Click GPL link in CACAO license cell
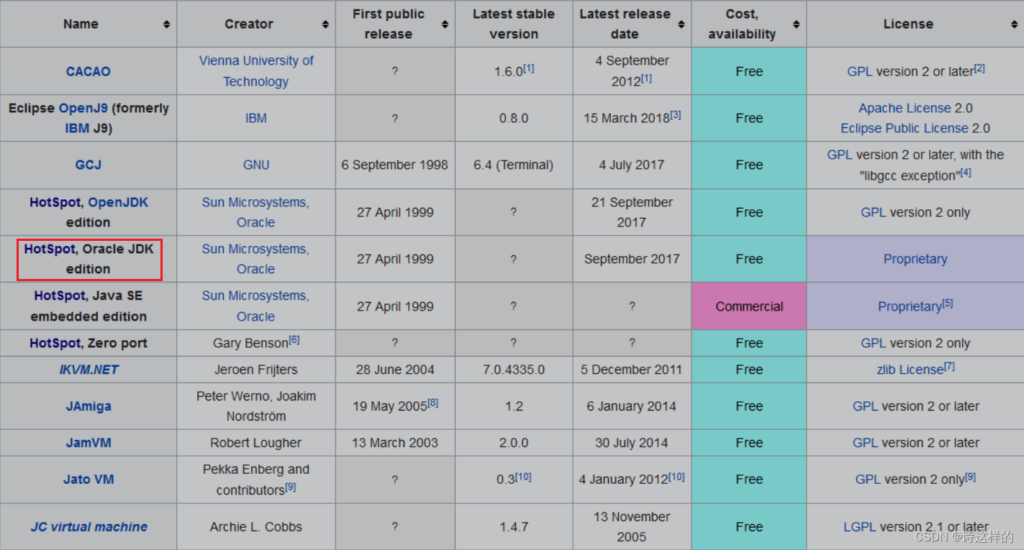The image size is (1024, 550). 859,72
